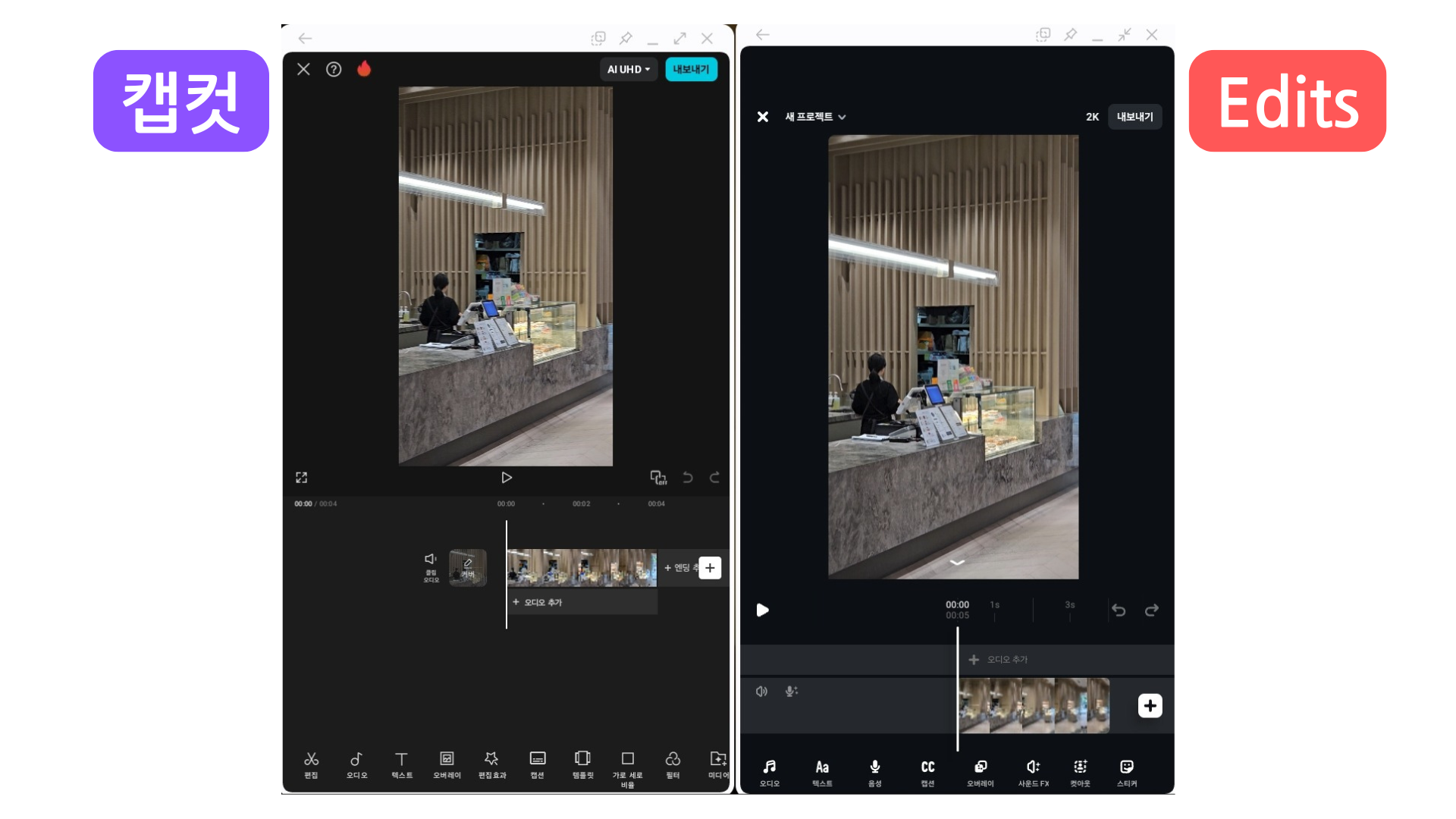Click the 1s marker on Edits timeline ruler
Viewport: 1456px width, 819px height.
pyautogui.click(x=995, y=604)
